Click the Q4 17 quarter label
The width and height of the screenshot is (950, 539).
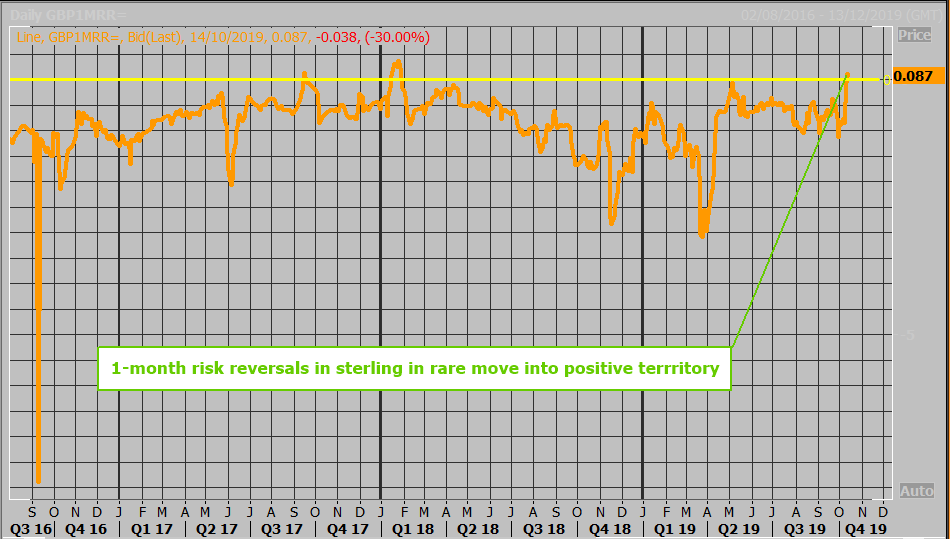point(348,529)
